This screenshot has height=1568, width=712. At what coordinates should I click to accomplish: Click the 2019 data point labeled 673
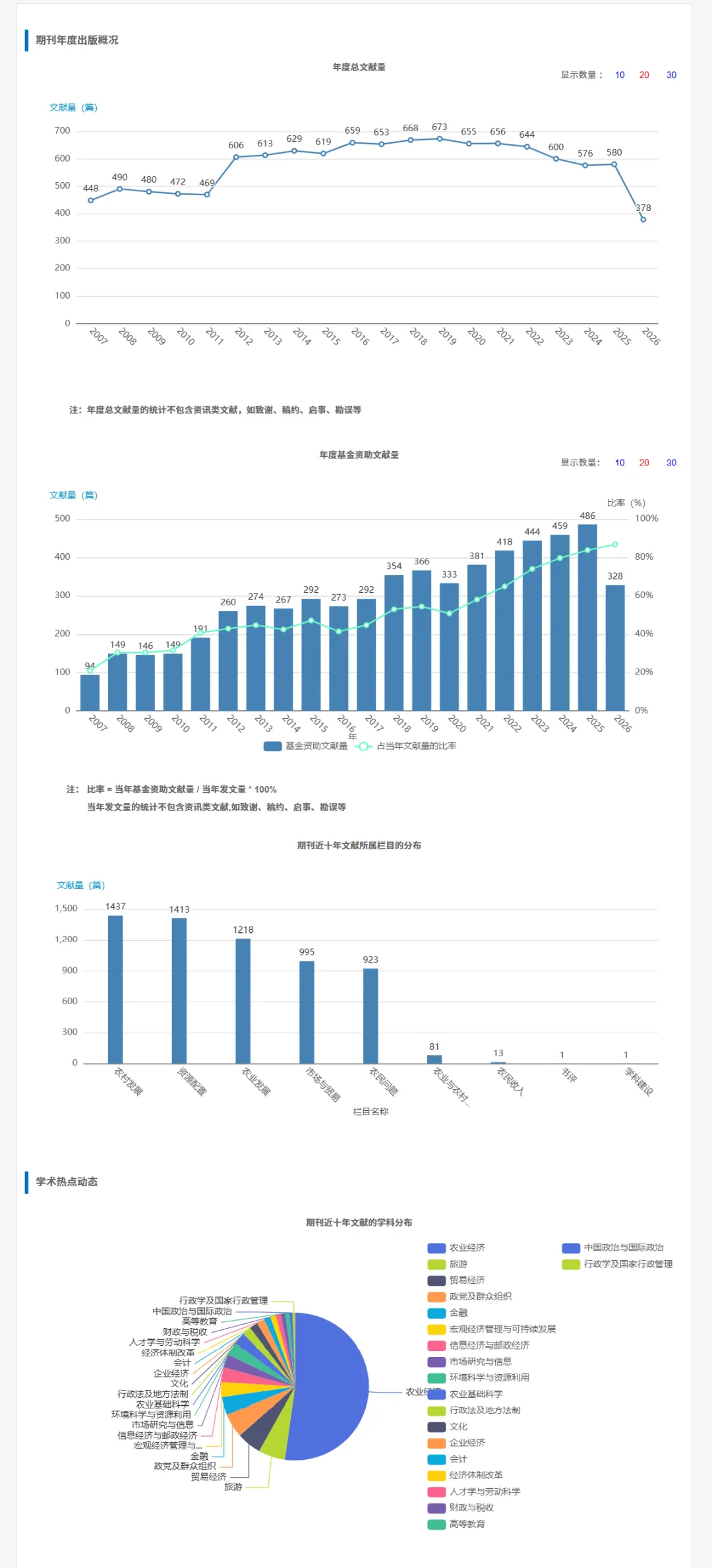pyautogui.click(x=440, y=139)
